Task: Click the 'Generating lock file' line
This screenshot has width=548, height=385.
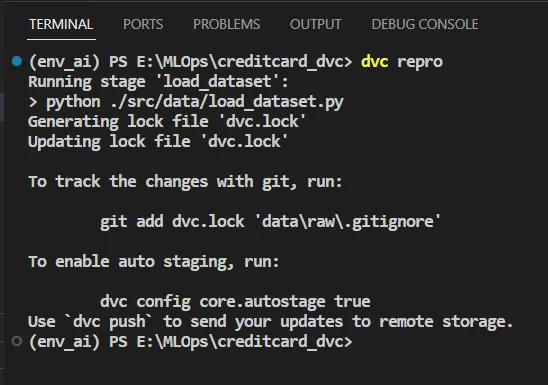Action: (x=167, y=122)
